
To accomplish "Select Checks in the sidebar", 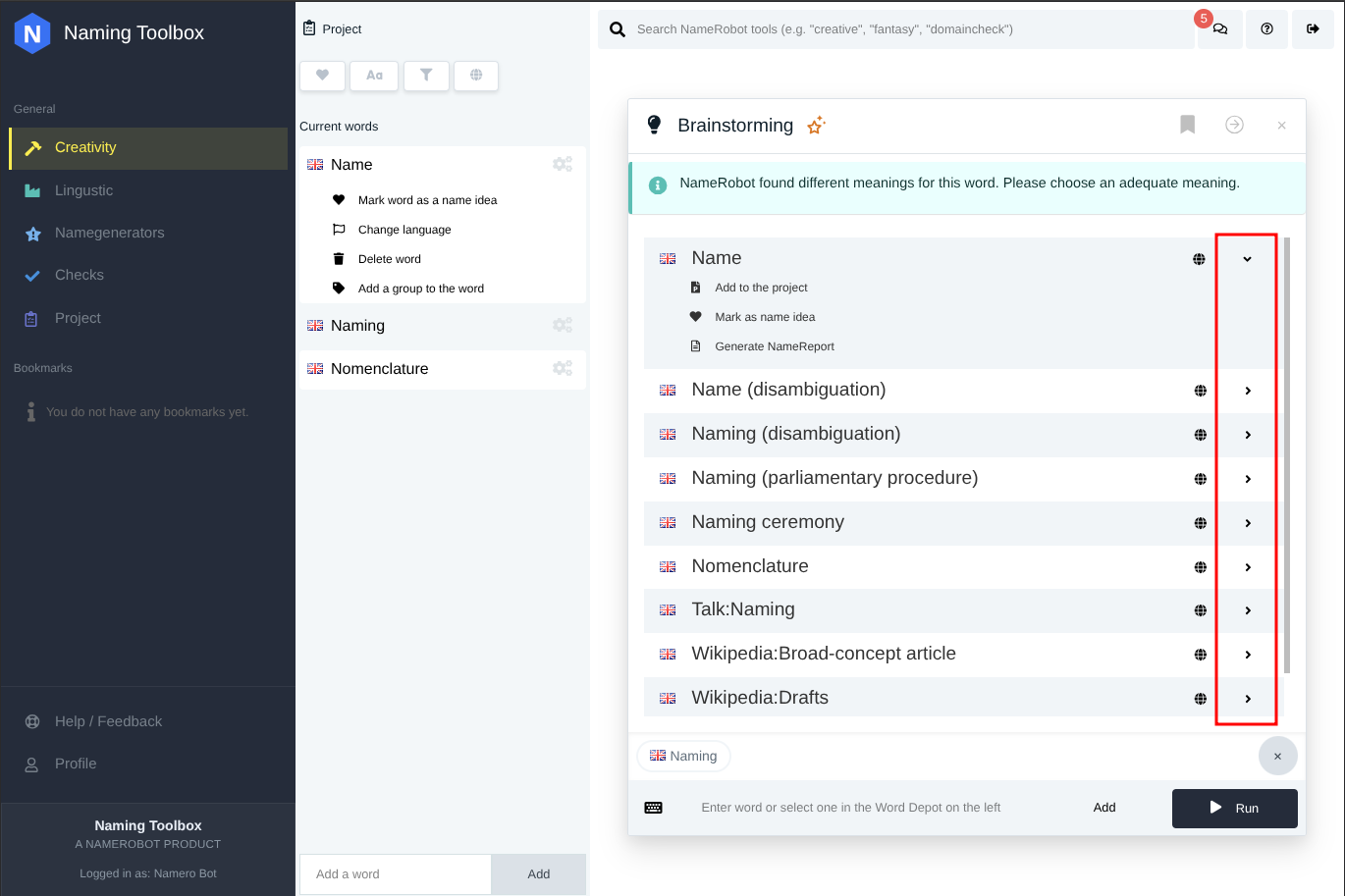I will (79, 275).
